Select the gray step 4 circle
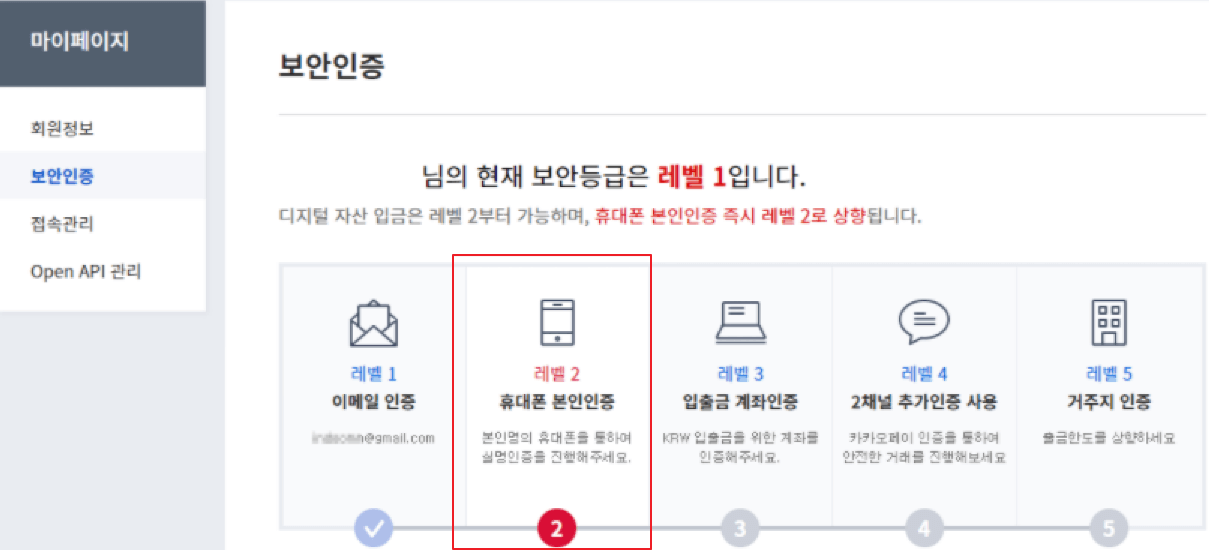Screen dimensions: 1209x550 [924, 527]
